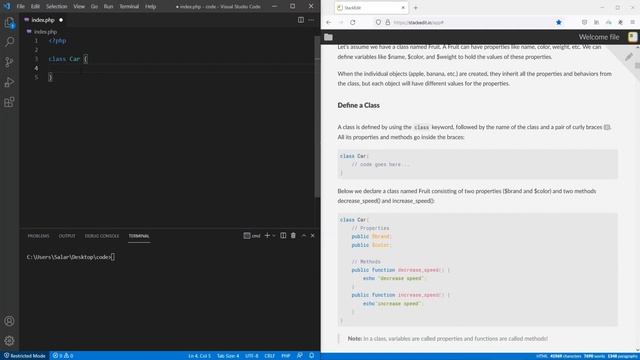640x360 pixels.
Task: Select the StackEdit browser tab
Action: tap(371, 8)
